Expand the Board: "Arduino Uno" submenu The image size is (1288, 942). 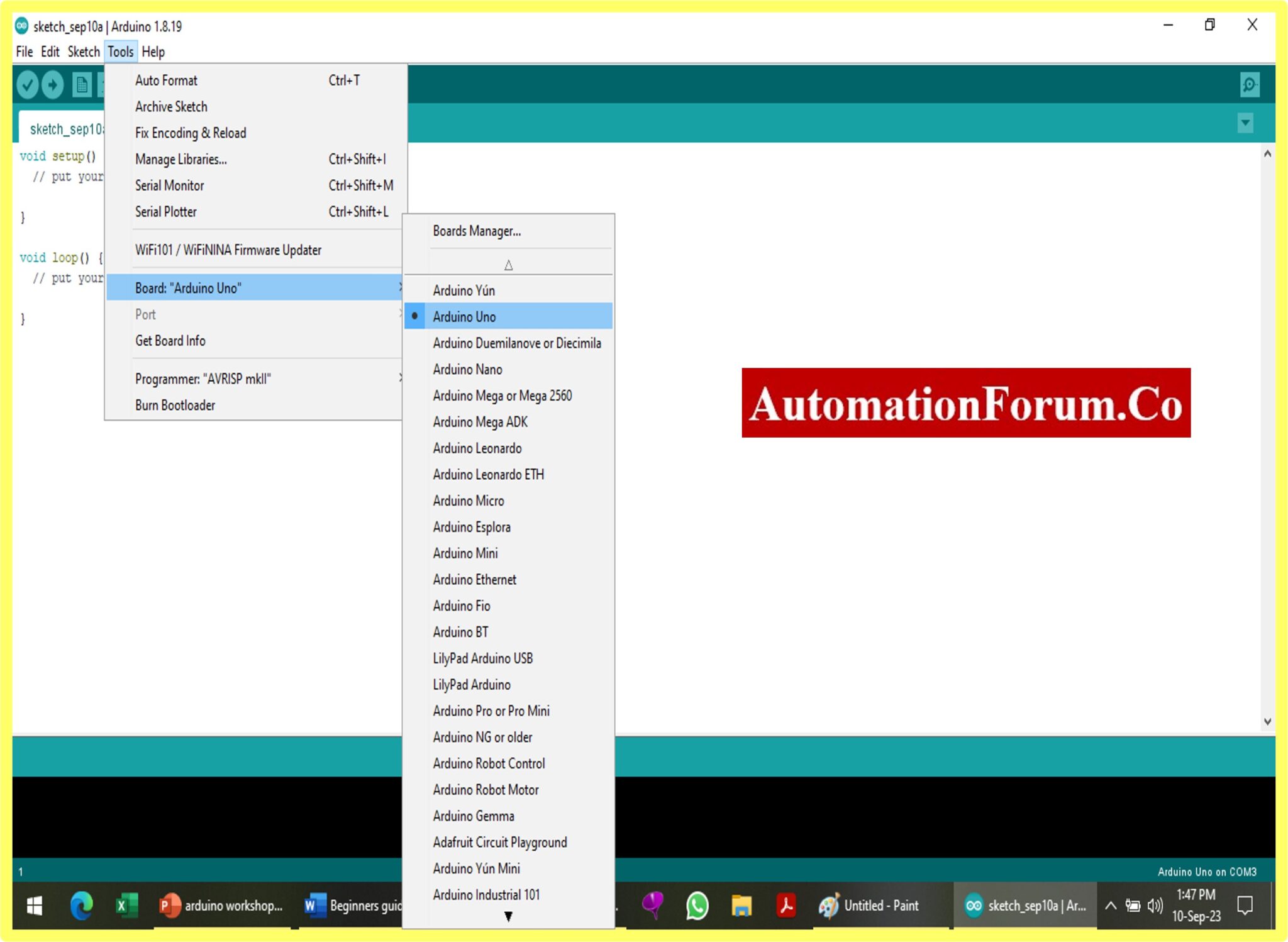(x=255, y=287)
